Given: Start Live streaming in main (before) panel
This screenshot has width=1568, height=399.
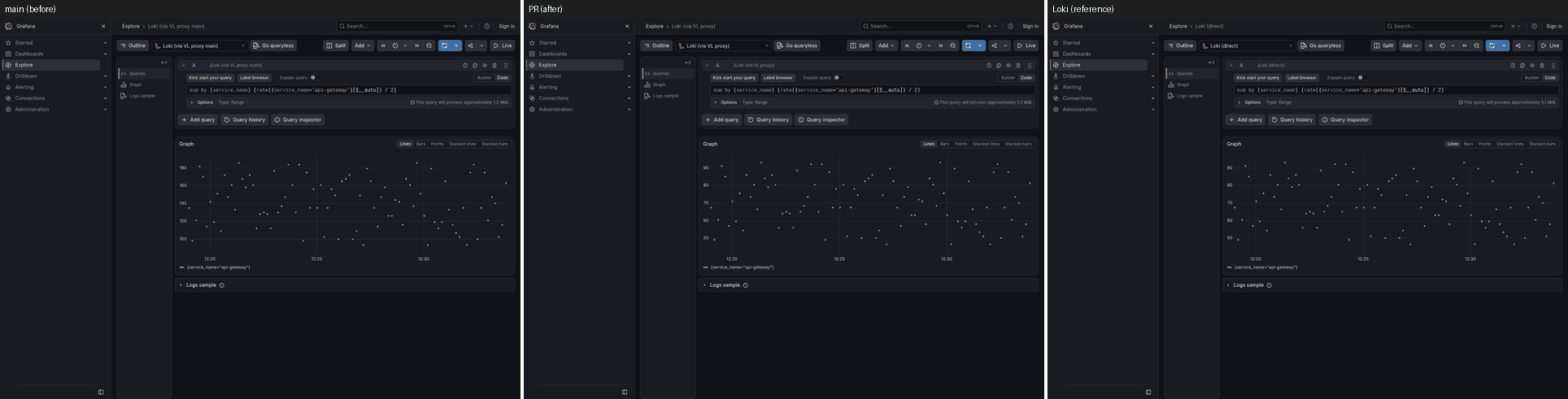Looking at the screenshot, I should point(503,46).
